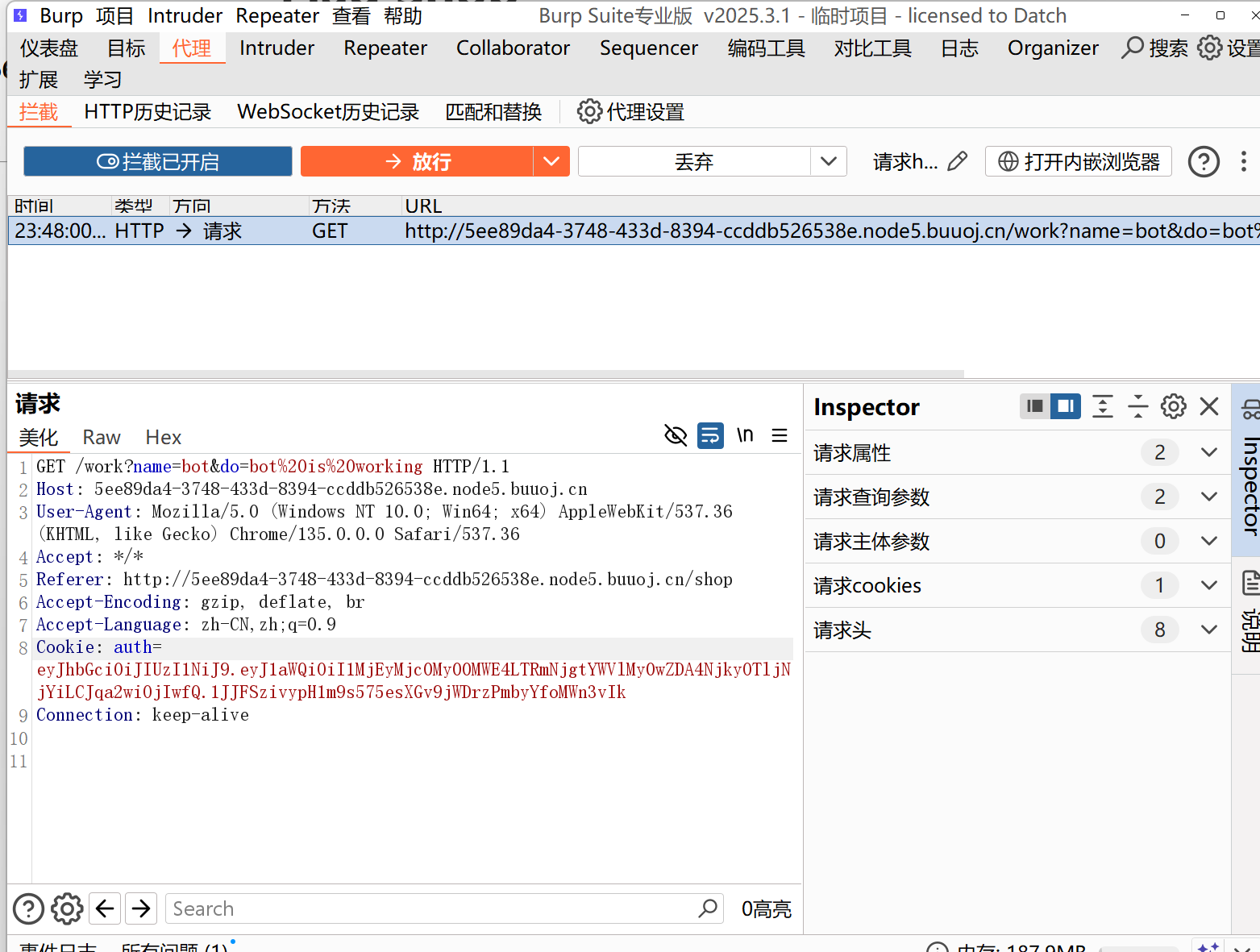
Task: Toggle line wrap icon in request editor
Action: coord(710,436)
